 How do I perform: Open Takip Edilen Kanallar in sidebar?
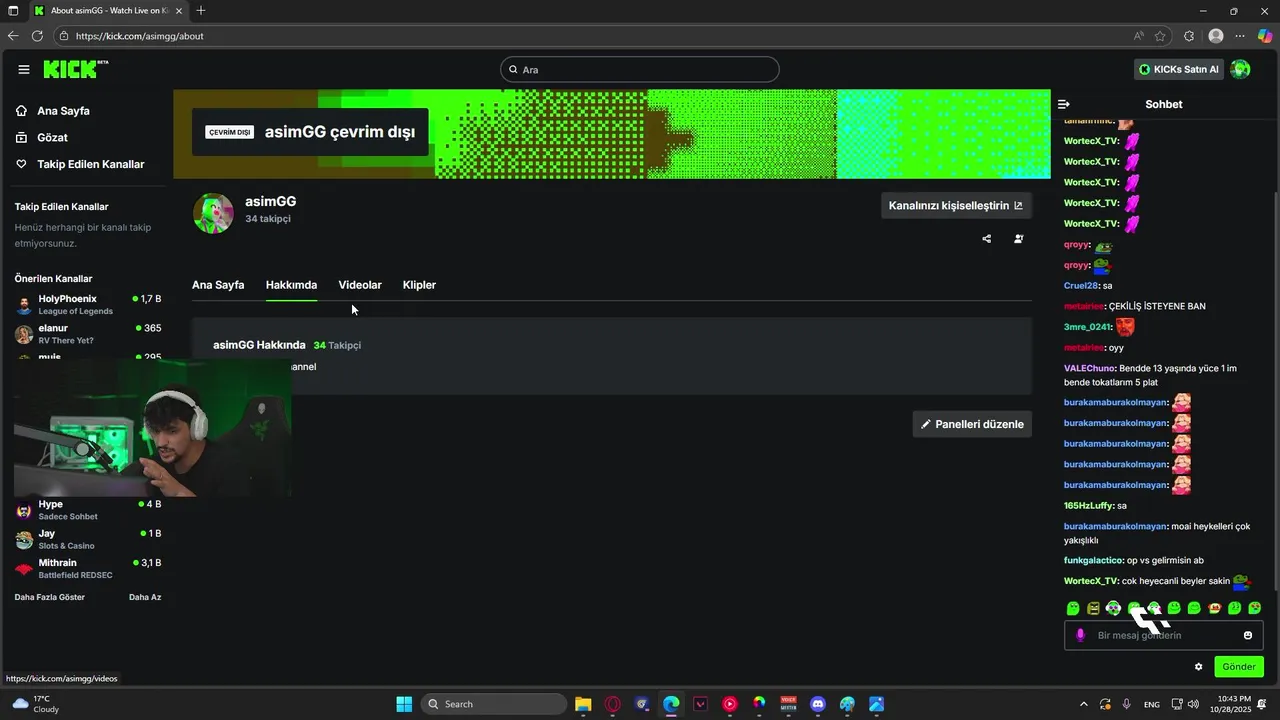click(90, 164)
